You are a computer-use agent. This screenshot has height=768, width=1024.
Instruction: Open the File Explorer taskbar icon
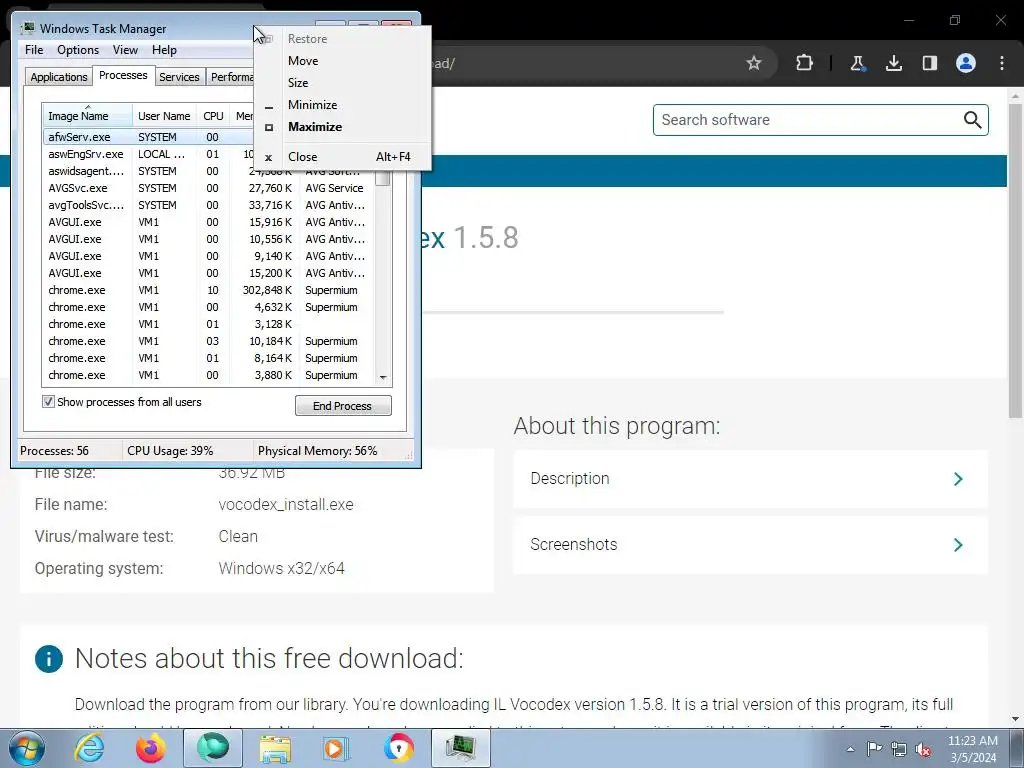275,748
